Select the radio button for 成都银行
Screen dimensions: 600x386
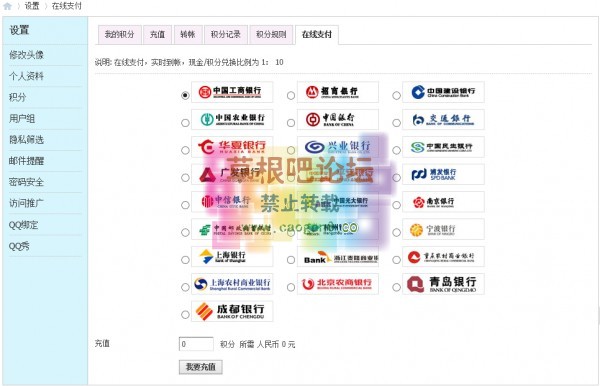coord(185,314)
